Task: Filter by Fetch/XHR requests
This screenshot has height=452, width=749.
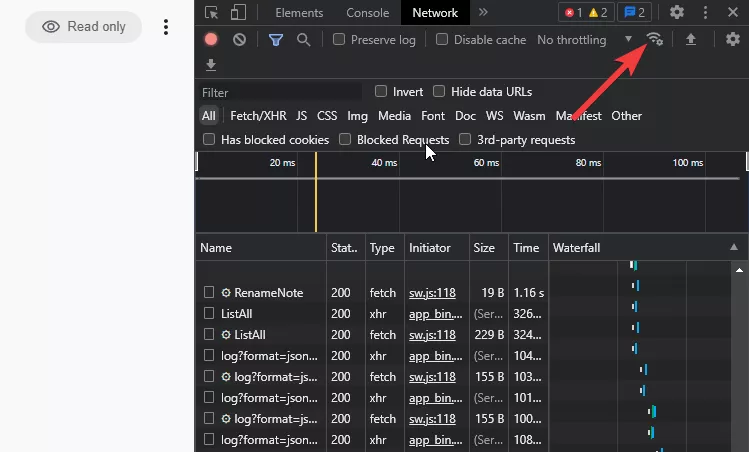Action: [x=258, y=116]
